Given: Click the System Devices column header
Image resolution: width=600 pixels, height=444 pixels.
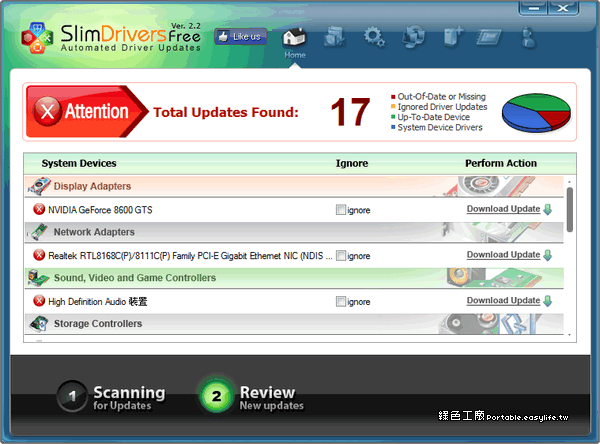Looking at the screenshot, I should pos(79,163).
